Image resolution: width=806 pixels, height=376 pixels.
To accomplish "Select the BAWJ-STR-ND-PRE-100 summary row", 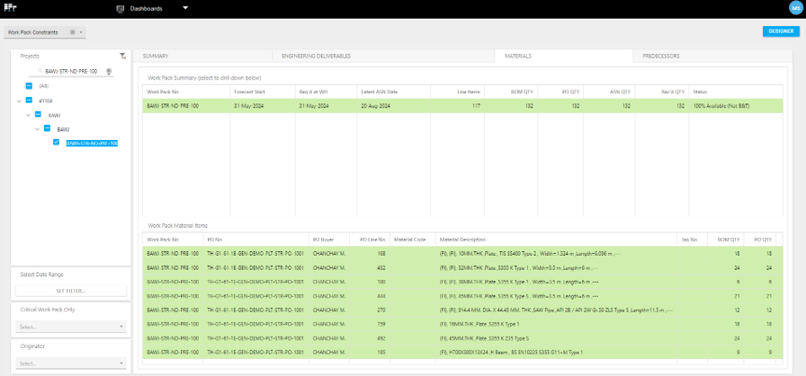I will pyautogui.click(x=463, y=106).
